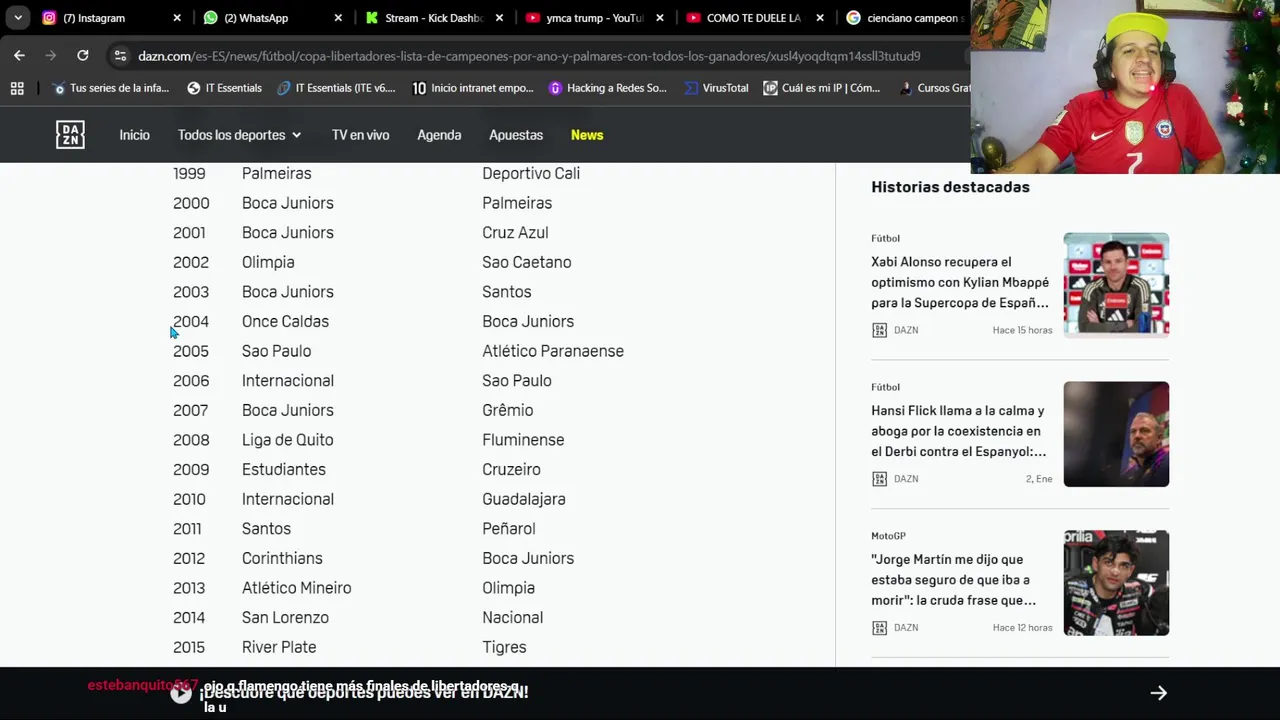The image size is (1280, 720).
Task: Click the Hansi Flick article thumbnail
Action: click(1116, 434)
